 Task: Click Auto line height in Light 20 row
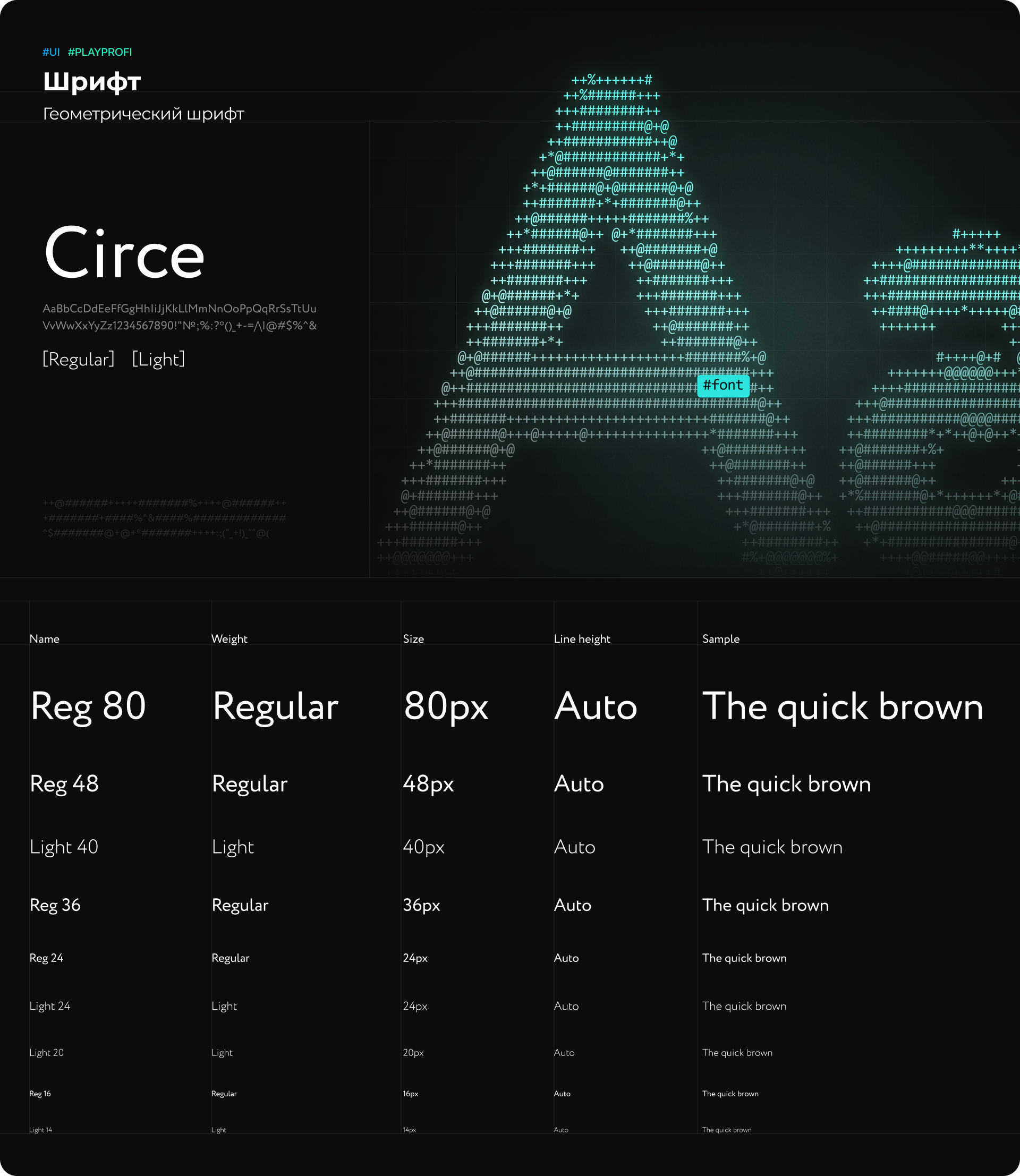(x=564, y=1052)
